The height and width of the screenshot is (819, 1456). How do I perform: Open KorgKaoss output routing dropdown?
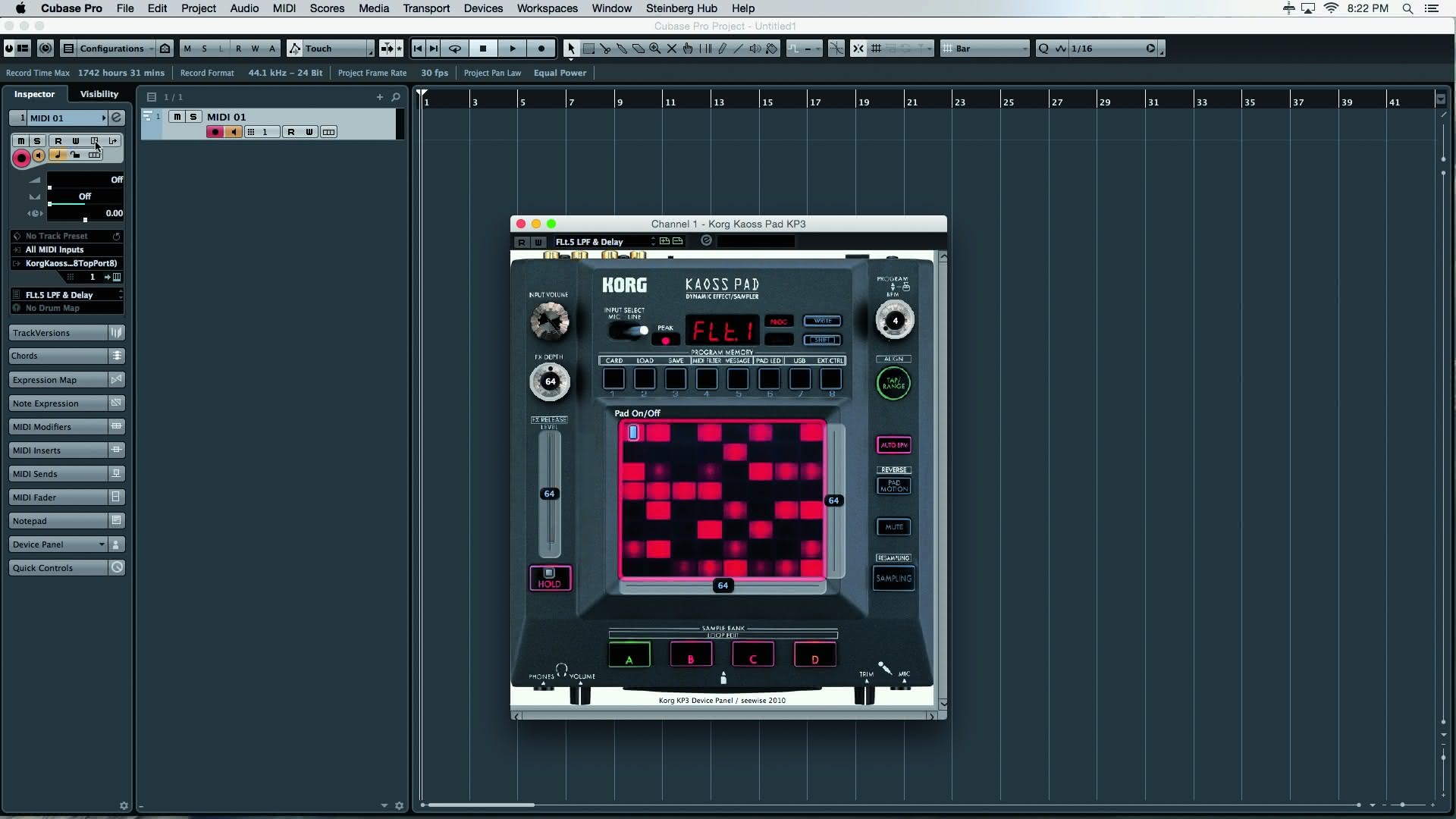[x=67, y=263]
